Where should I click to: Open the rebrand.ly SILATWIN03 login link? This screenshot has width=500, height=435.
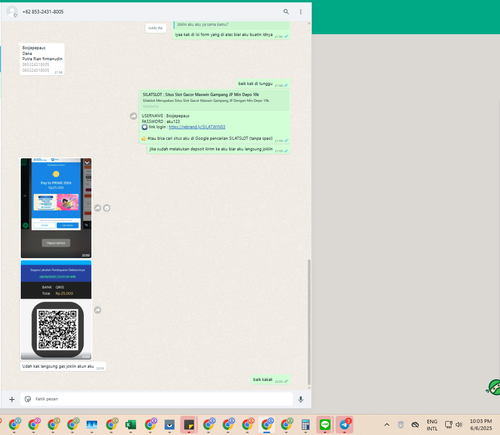coord(197,127)
